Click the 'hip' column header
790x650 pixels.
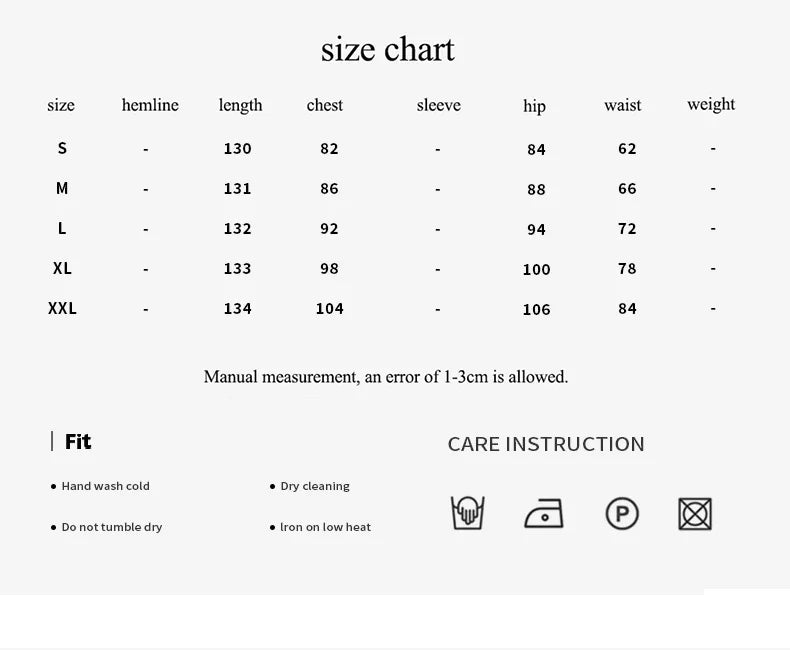pyautogui.click(x=535, y=106)
